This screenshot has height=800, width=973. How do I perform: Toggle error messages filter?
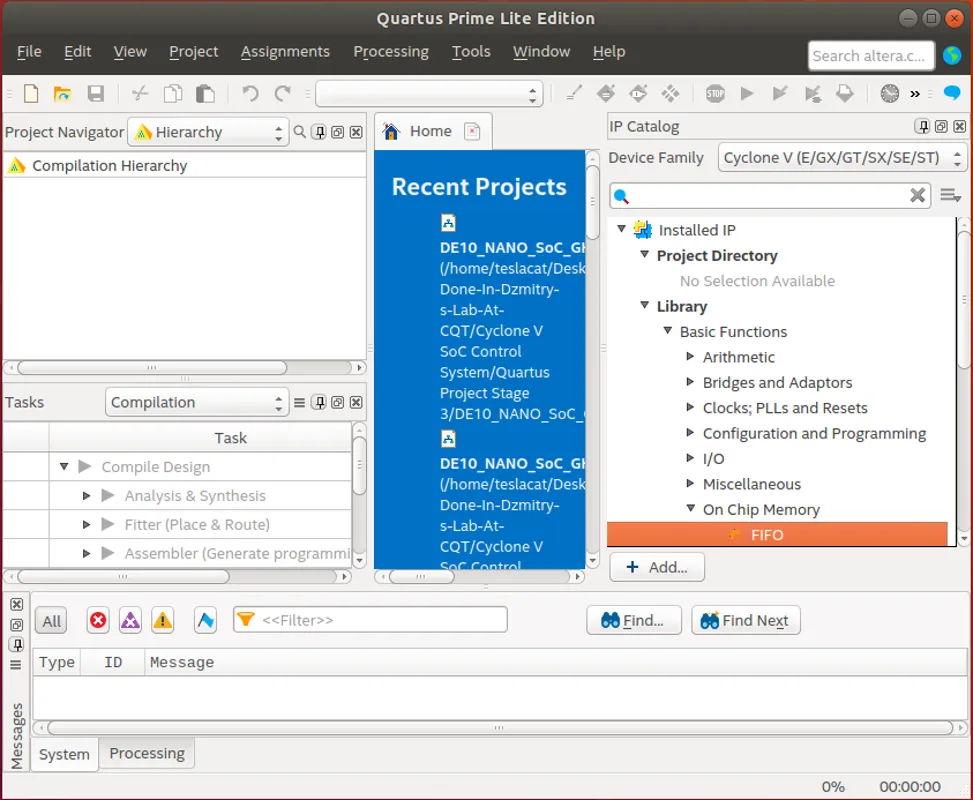pos(98,621)
